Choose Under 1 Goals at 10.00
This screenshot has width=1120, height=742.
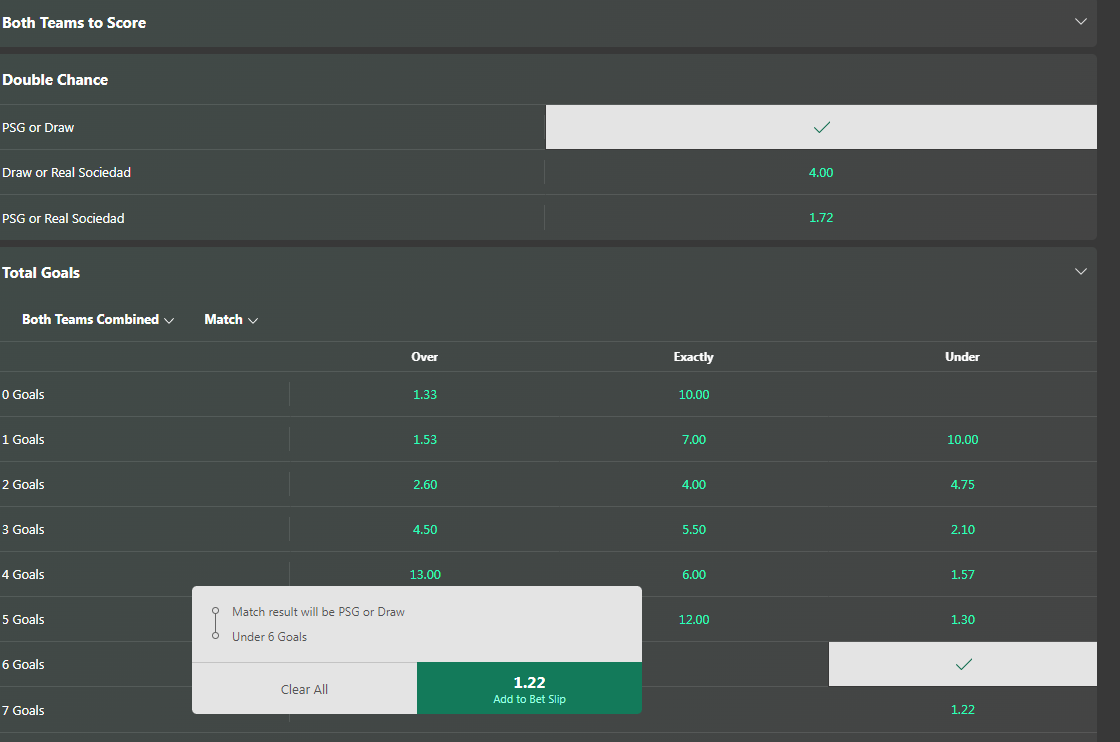962,440
